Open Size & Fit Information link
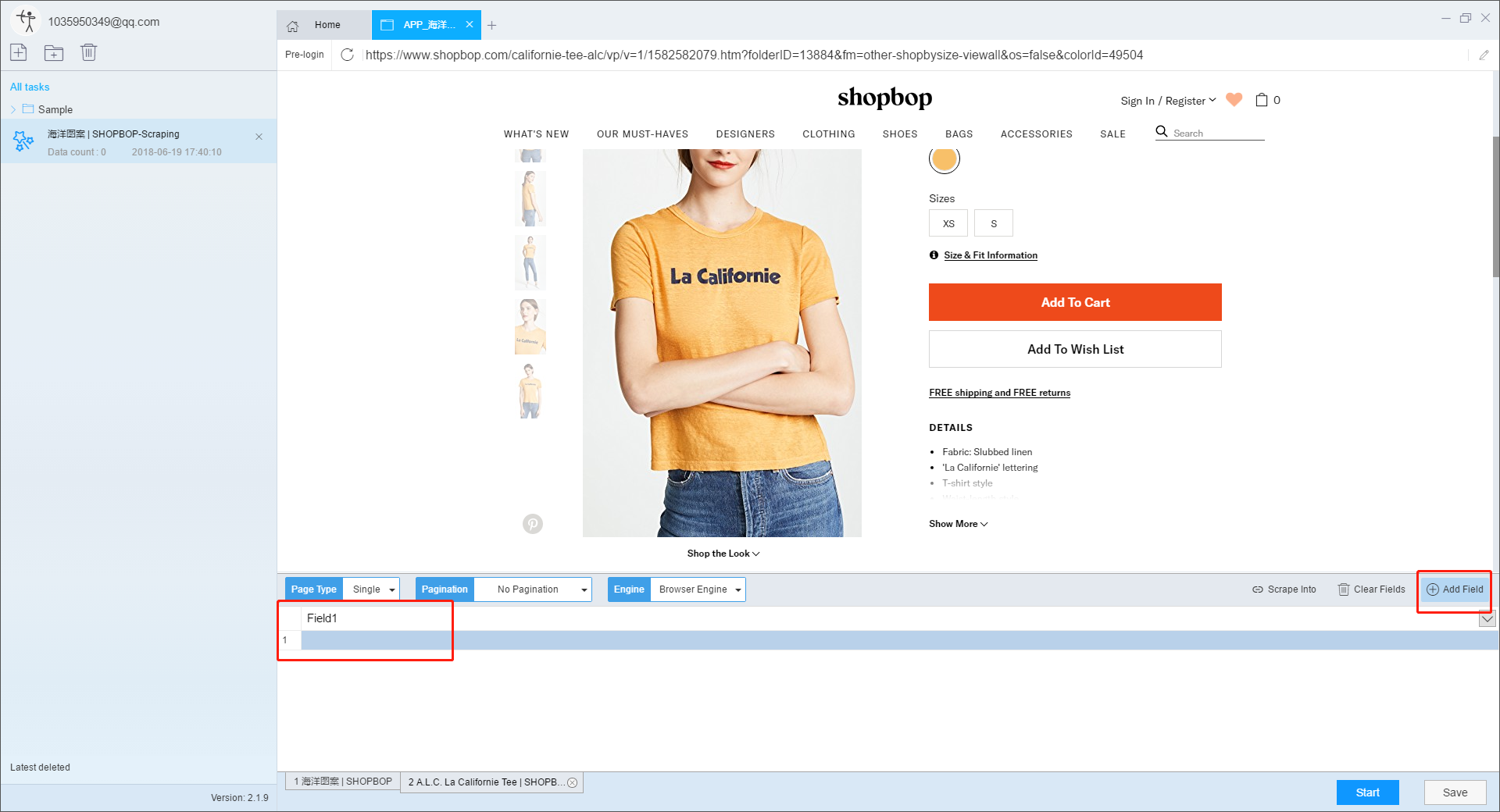This screenshot has height=812, width=1500. 991,255
